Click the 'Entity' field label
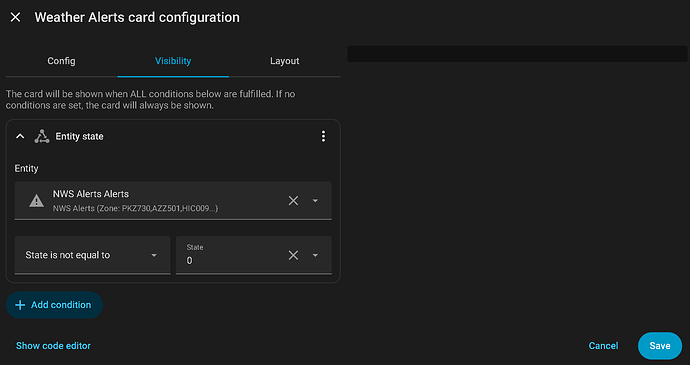The width and height of the screenshot is (690, 365). pos(26,169)
